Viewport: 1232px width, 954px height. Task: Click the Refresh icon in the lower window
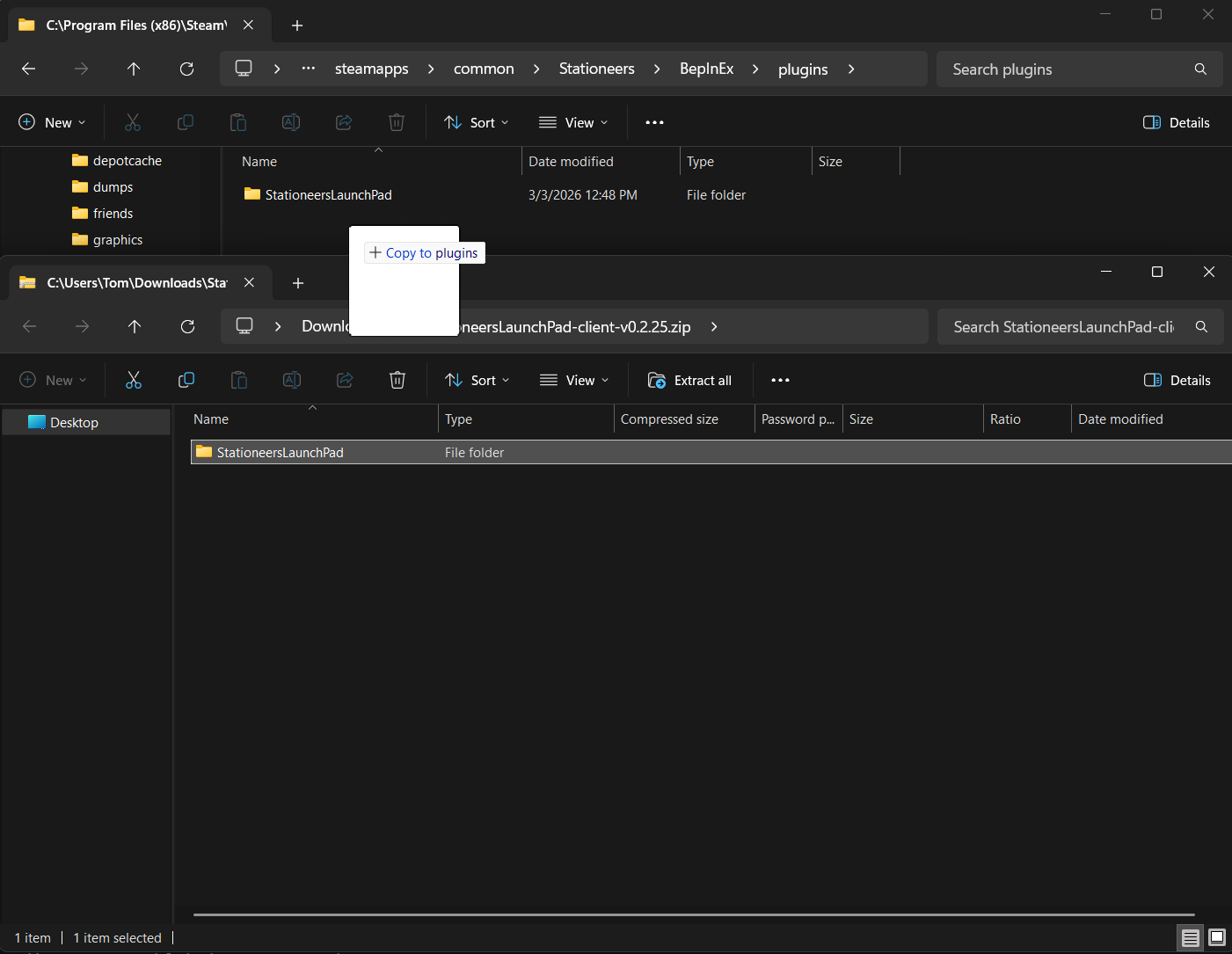click(x=187, y=326)
